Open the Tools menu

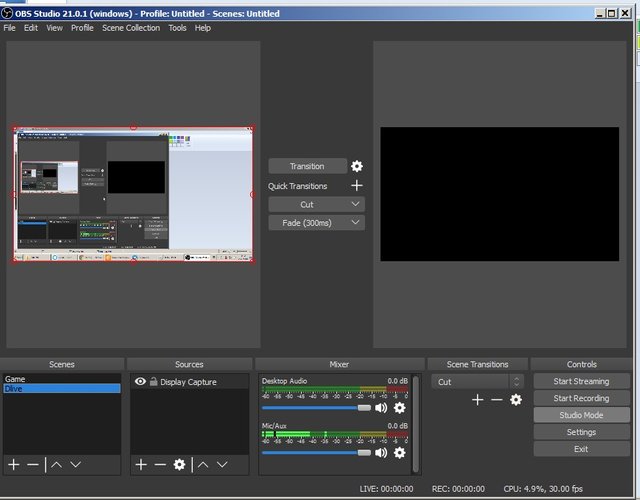[178, 28]
